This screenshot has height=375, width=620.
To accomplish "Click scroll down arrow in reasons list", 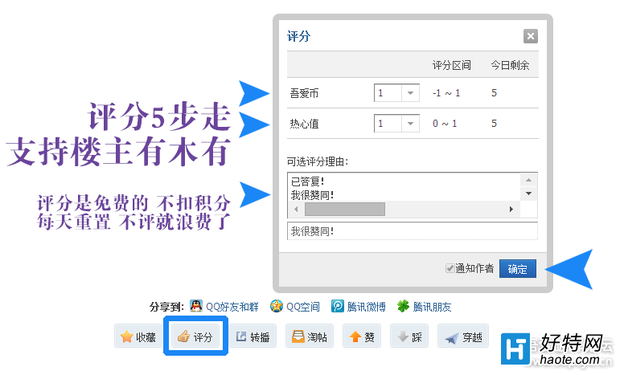I will coord(529,193).
